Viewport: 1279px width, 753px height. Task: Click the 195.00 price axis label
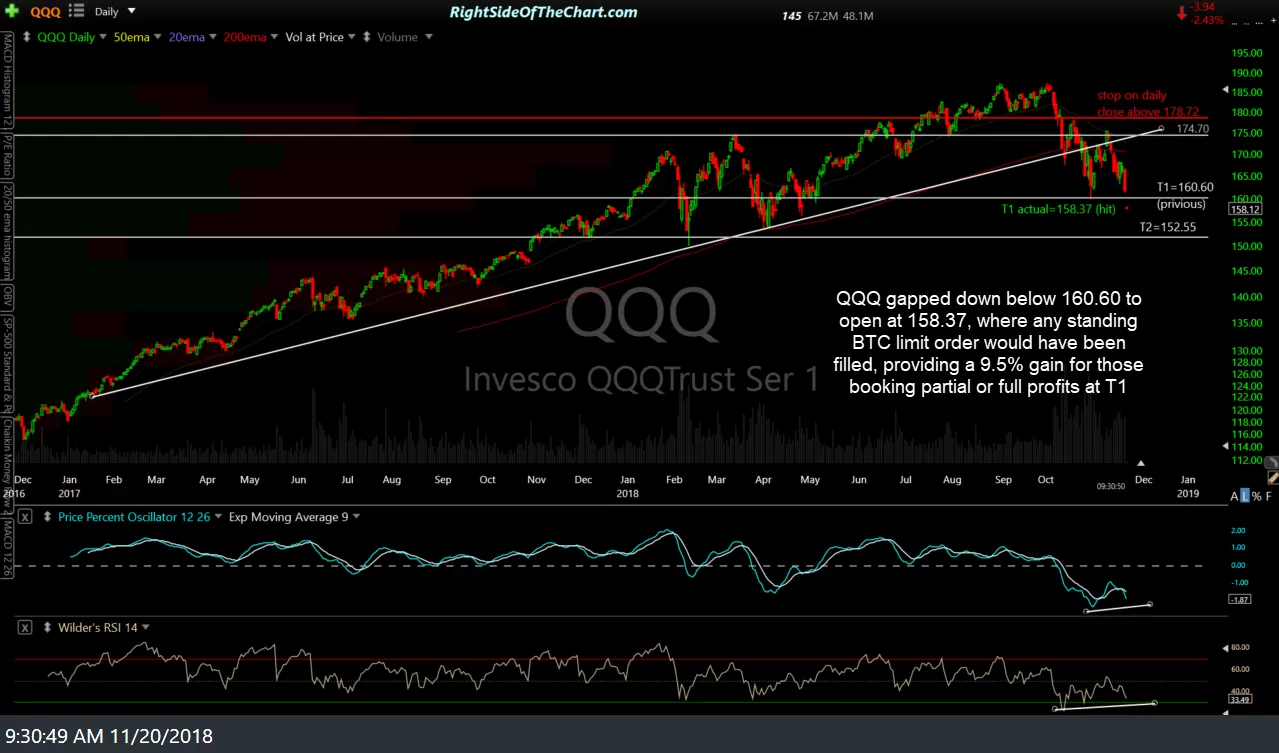click(x=1246, y=53)
